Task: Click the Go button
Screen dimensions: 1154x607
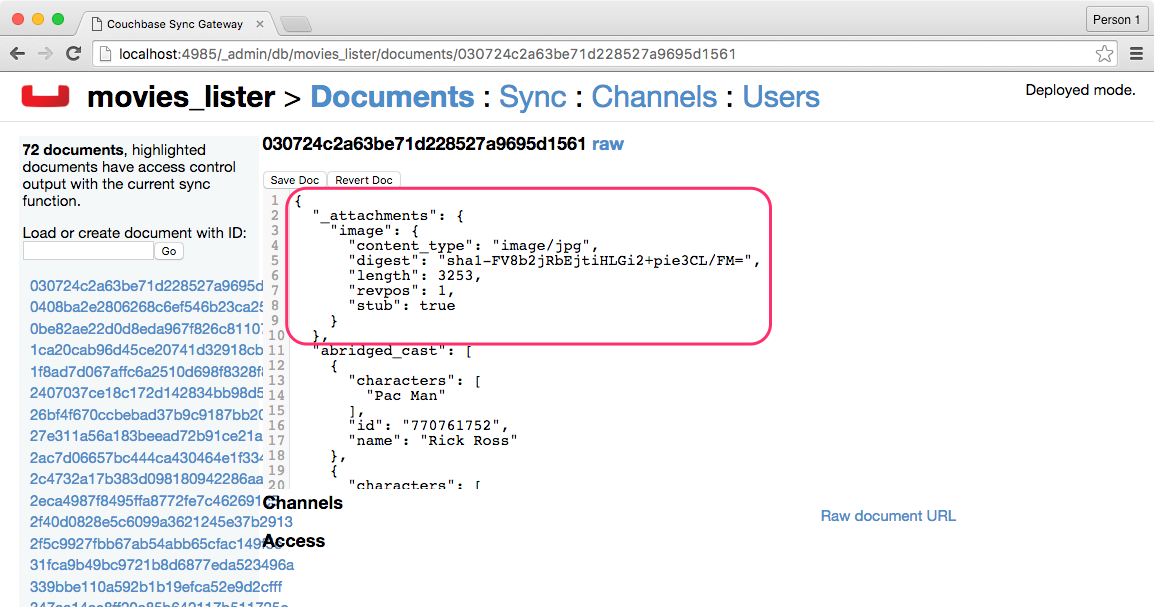Action: (169, 251)
